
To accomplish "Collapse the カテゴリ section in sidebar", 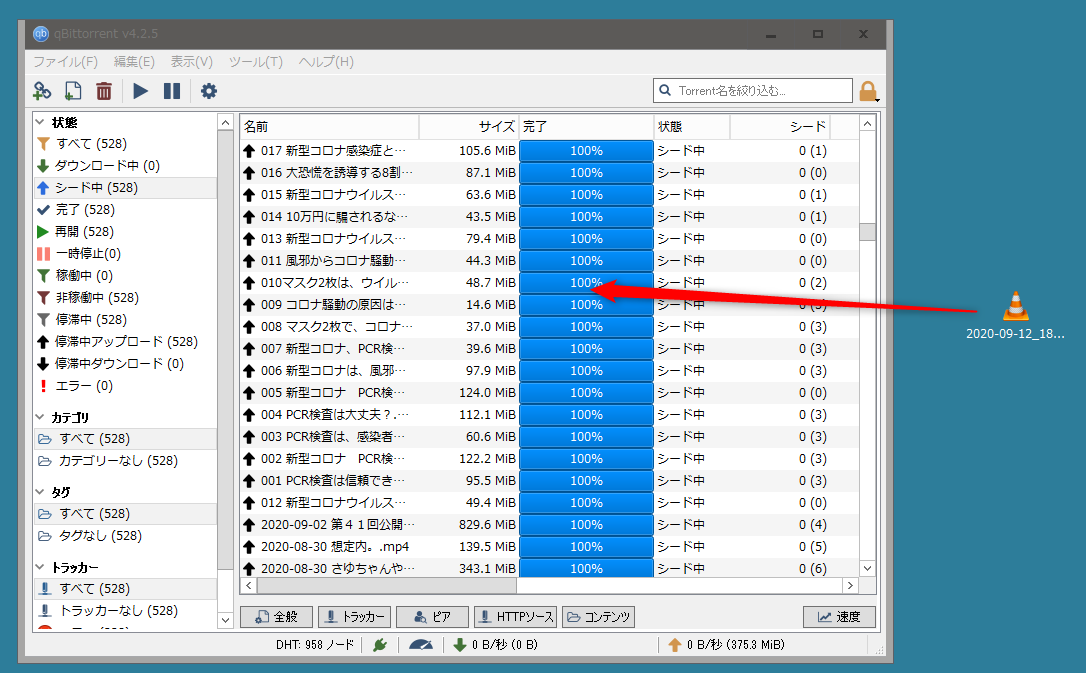I will click(x=40, y=417).
